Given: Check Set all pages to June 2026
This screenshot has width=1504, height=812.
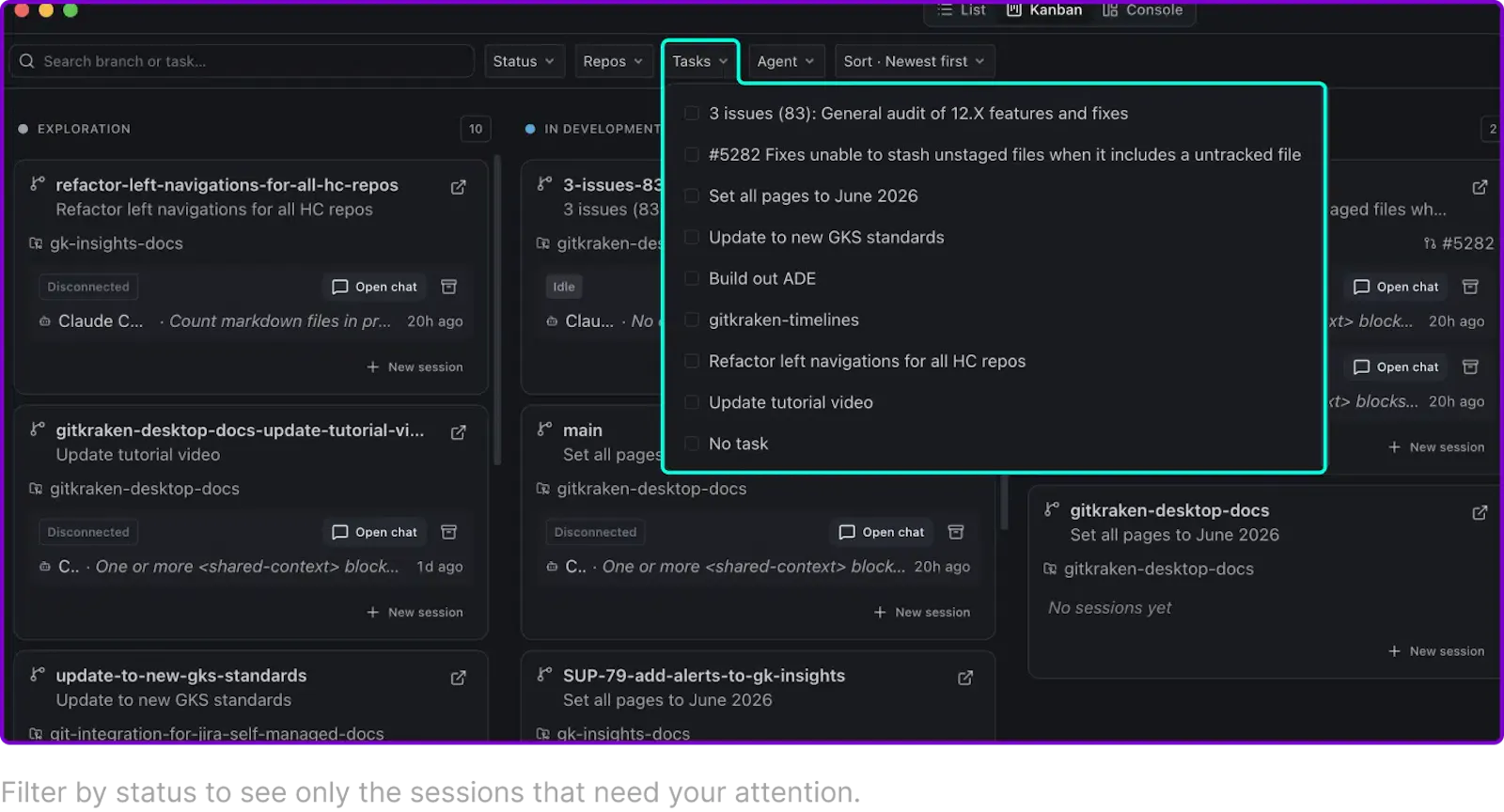Looking at the screenshot, I should [692, 196].
